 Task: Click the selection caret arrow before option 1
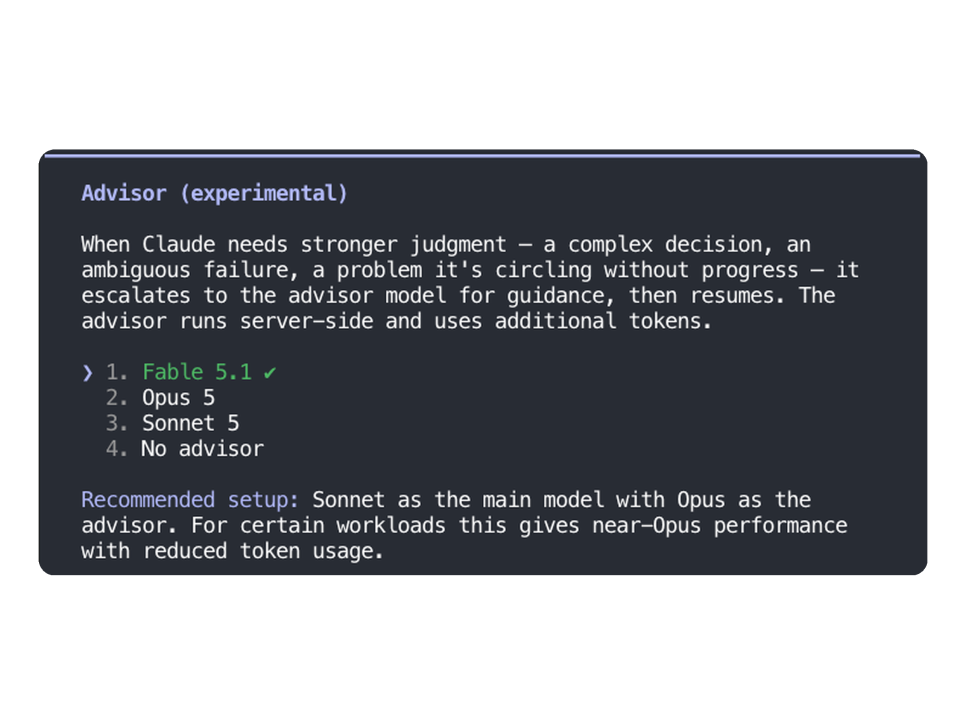(87, 373)
